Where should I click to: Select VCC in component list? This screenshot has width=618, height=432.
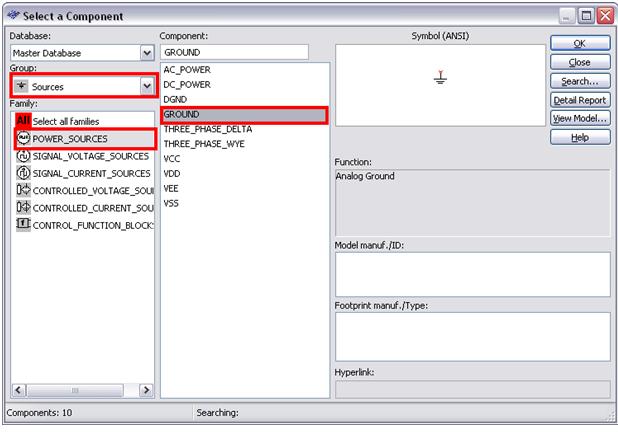pyautogui.click(x=172, y=159)
